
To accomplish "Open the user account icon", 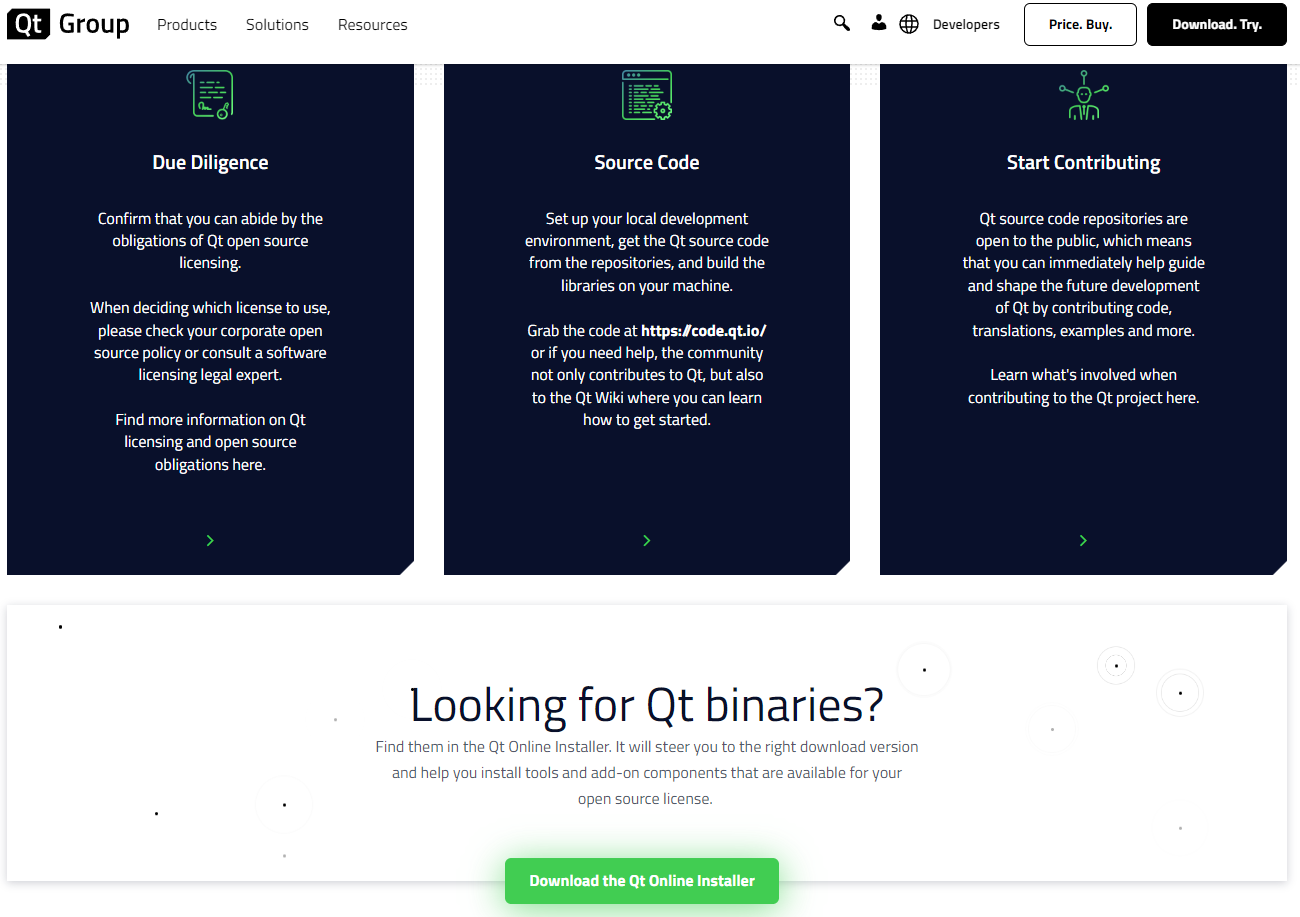I will coord(878,23).
